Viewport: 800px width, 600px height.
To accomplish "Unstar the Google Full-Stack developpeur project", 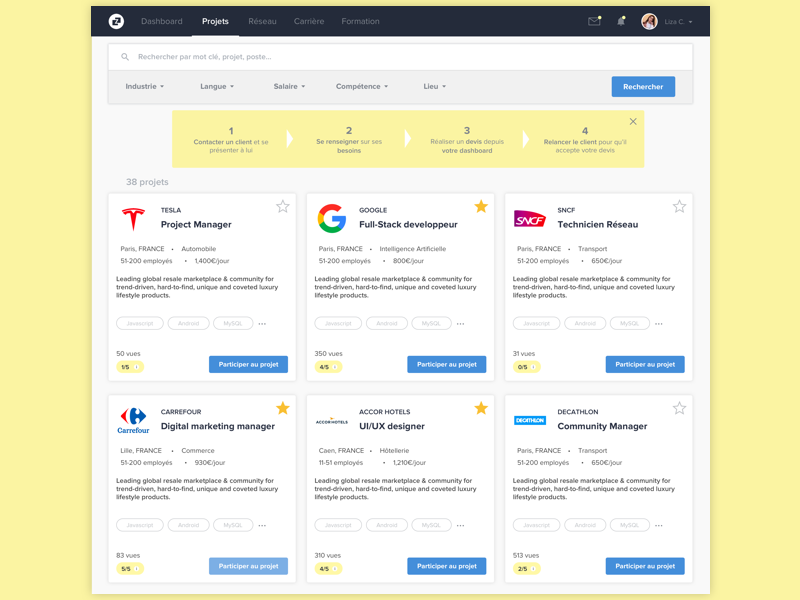I will (481, 205).
